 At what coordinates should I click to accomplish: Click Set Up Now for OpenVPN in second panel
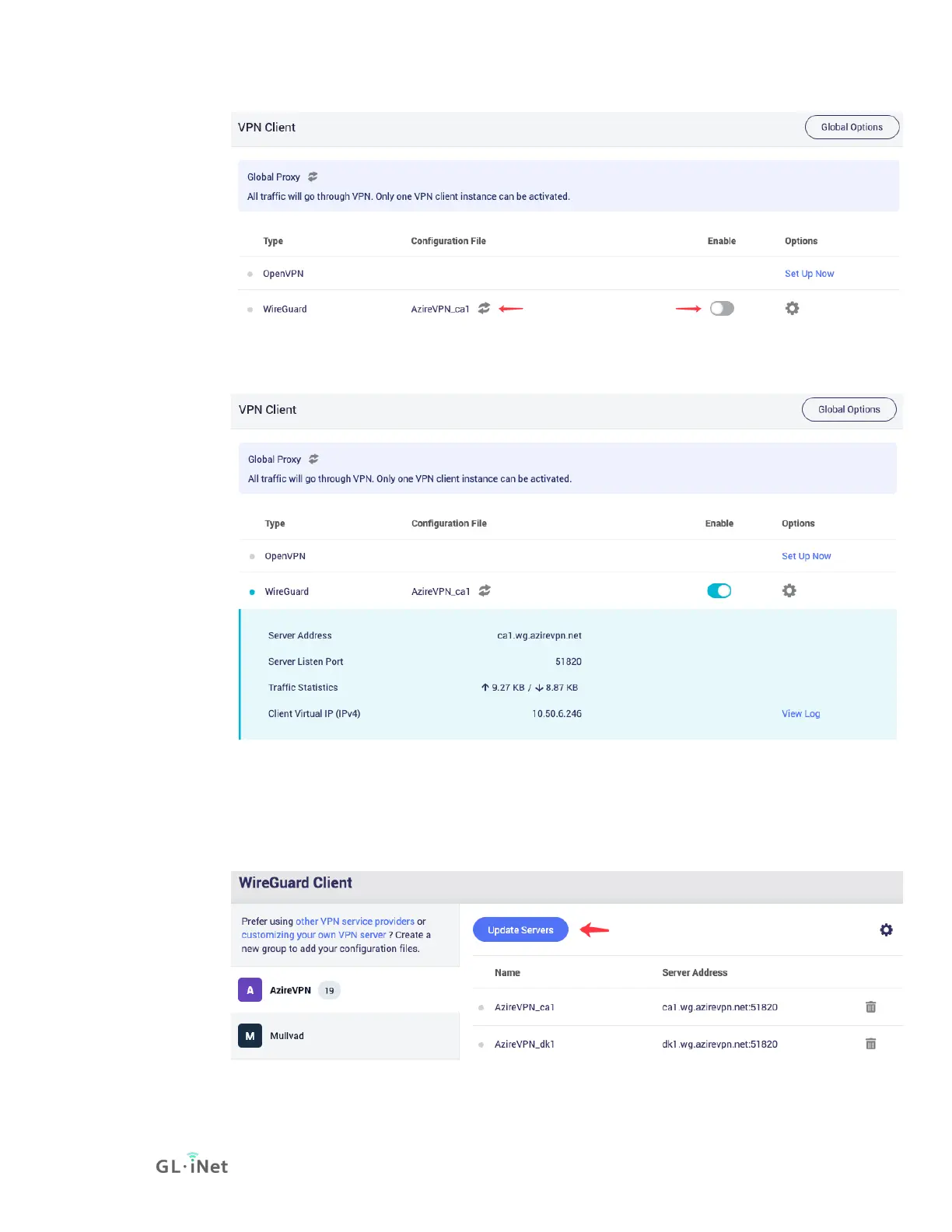click(806, 556)
